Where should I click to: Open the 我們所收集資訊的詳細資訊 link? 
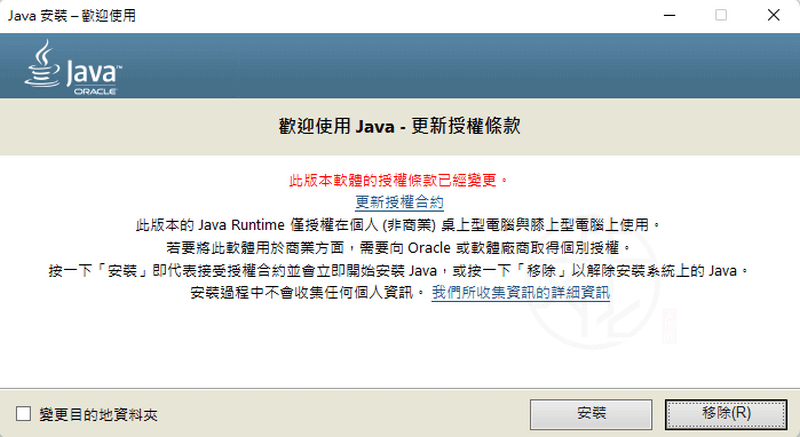tap(520, 293)
